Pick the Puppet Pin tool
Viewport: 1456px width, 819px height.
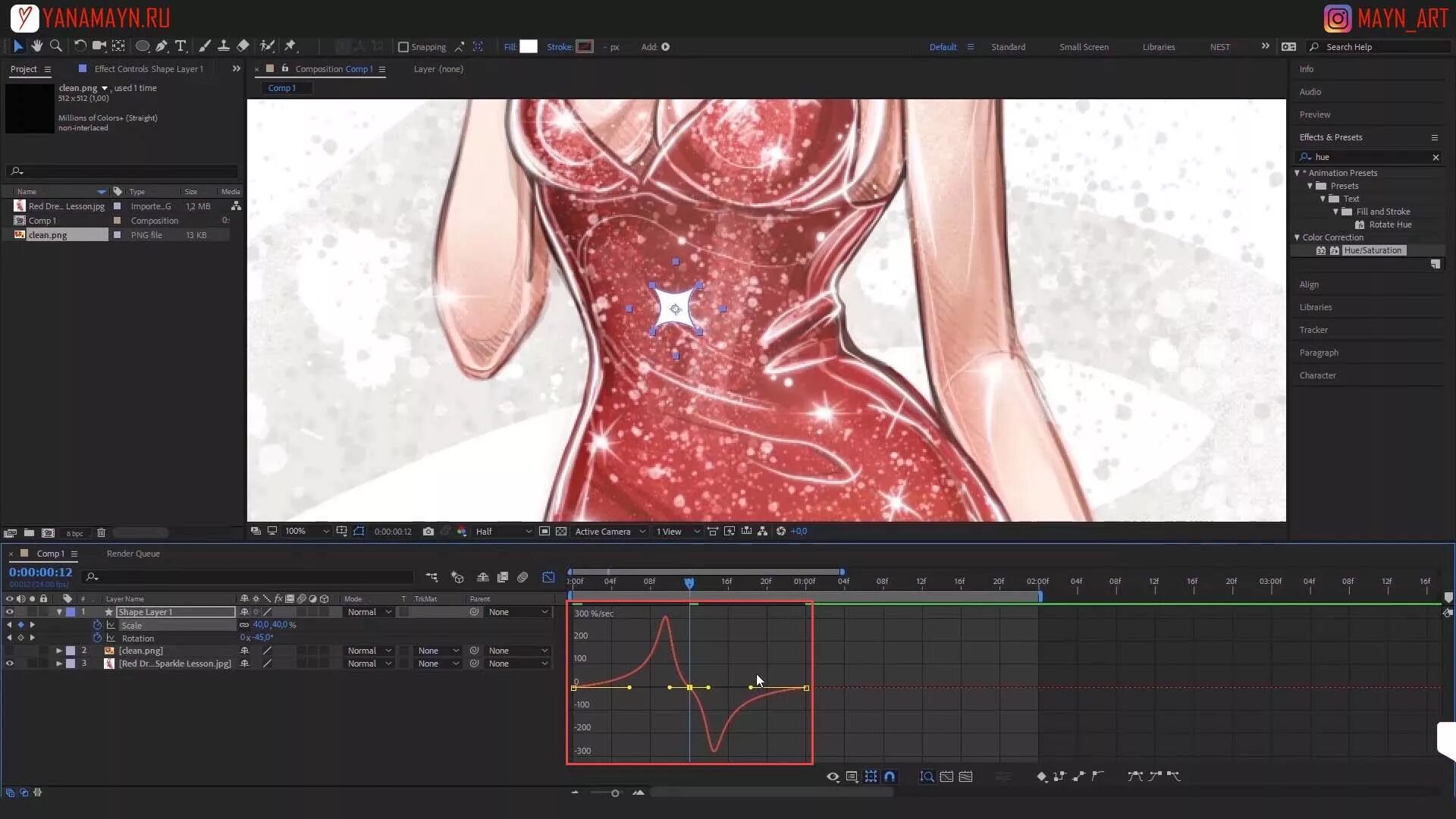290,46
